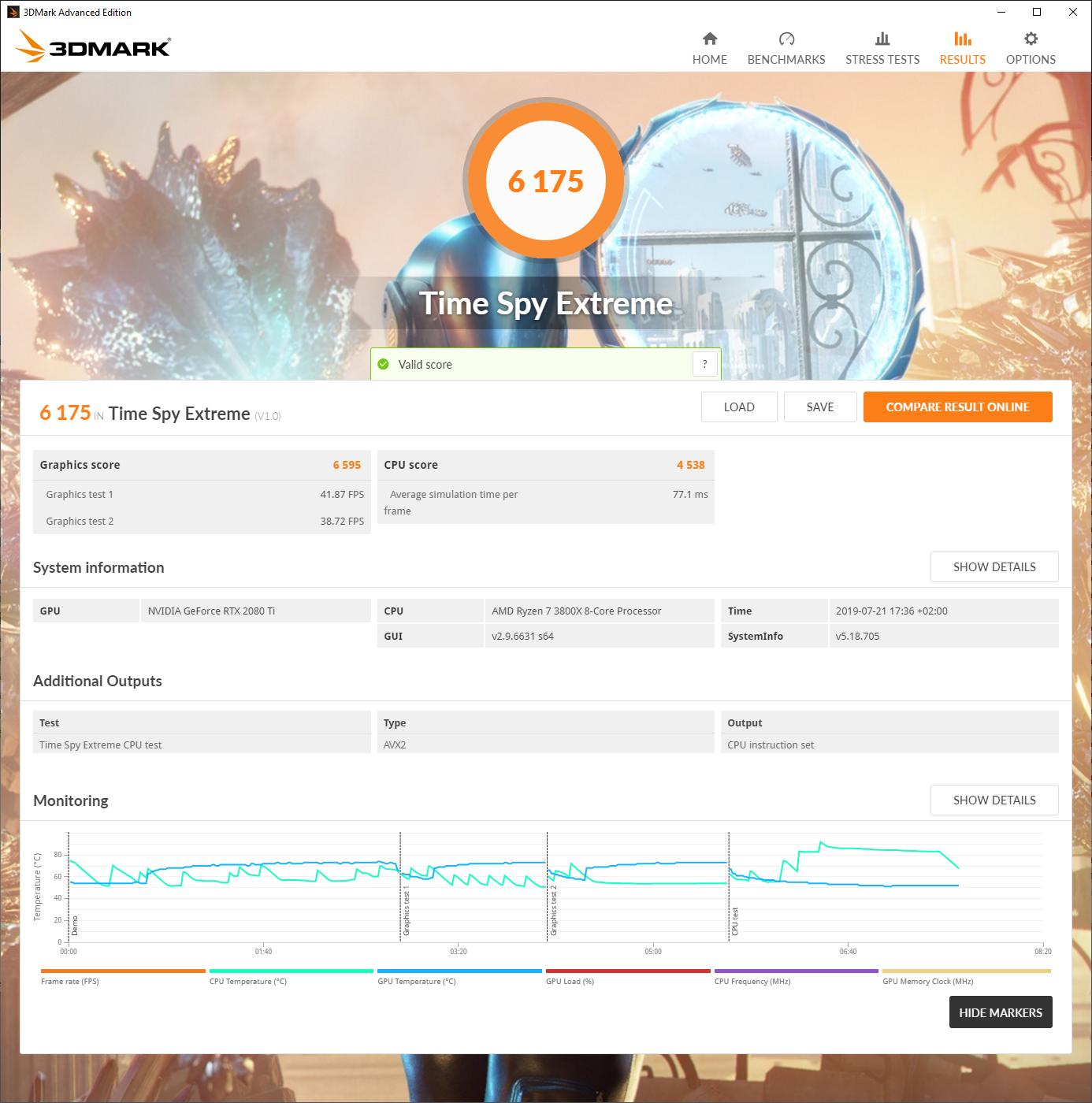Viewport: 1092px width, 1103px height.
Task: Click the Home house icon
Action: click(710, 39)
